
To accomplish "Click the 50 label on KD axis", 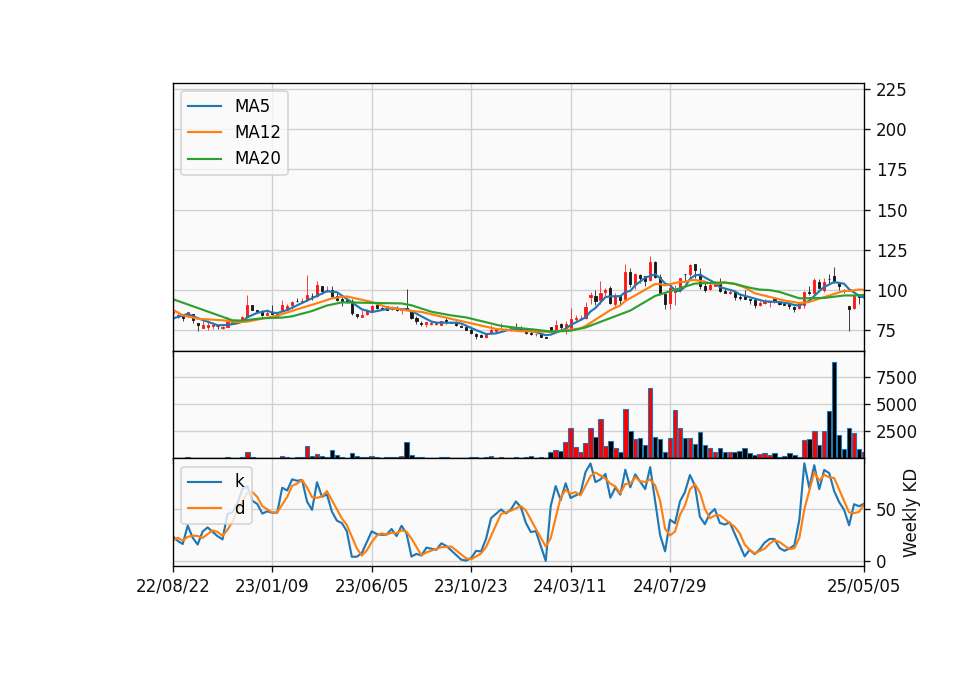I will coord(886,509).
